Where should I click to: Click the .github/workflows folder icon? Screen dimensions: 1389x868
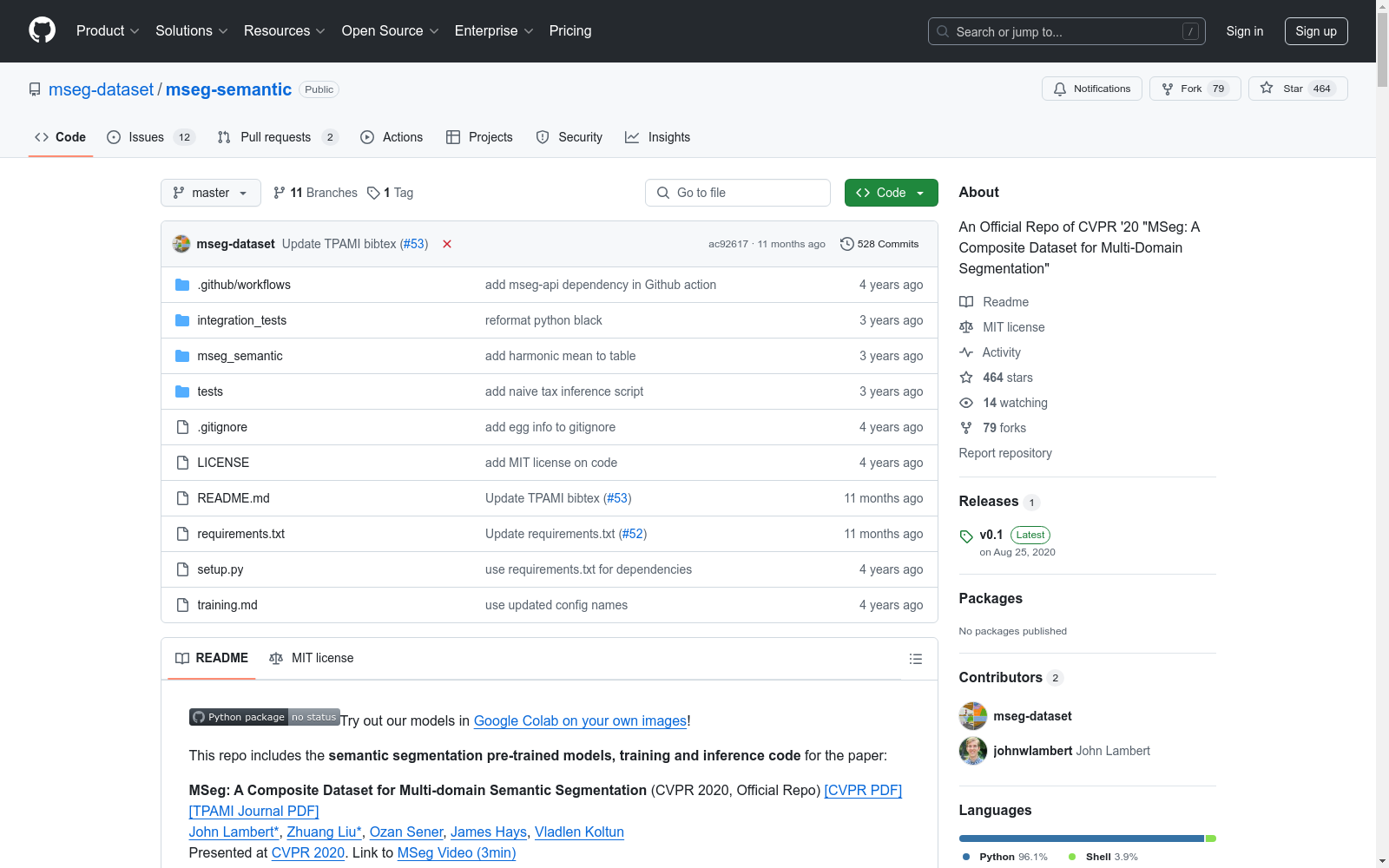(x=182, y=285)
